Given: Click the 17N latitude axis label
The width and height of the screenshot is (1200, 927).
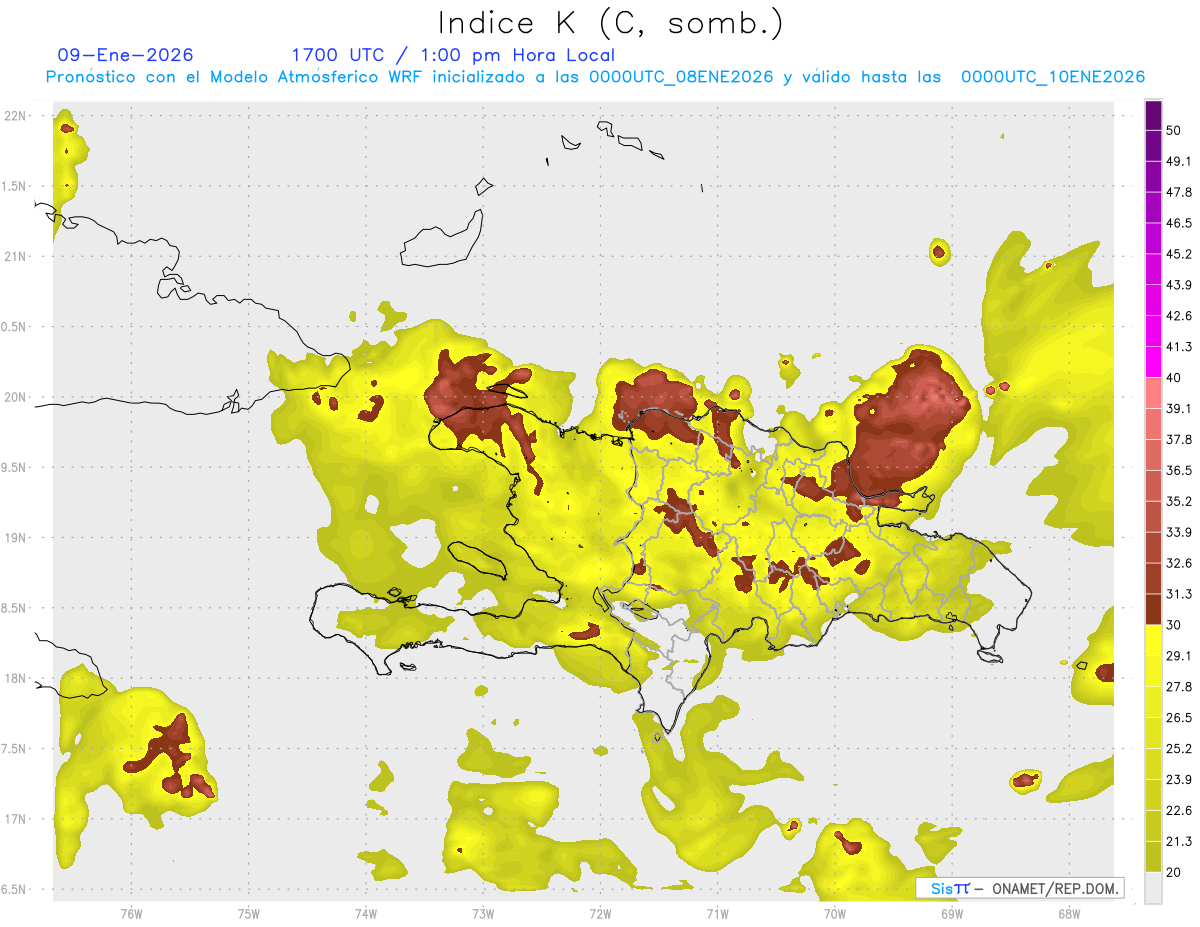Looking at the screenshot, I should 16,820.
